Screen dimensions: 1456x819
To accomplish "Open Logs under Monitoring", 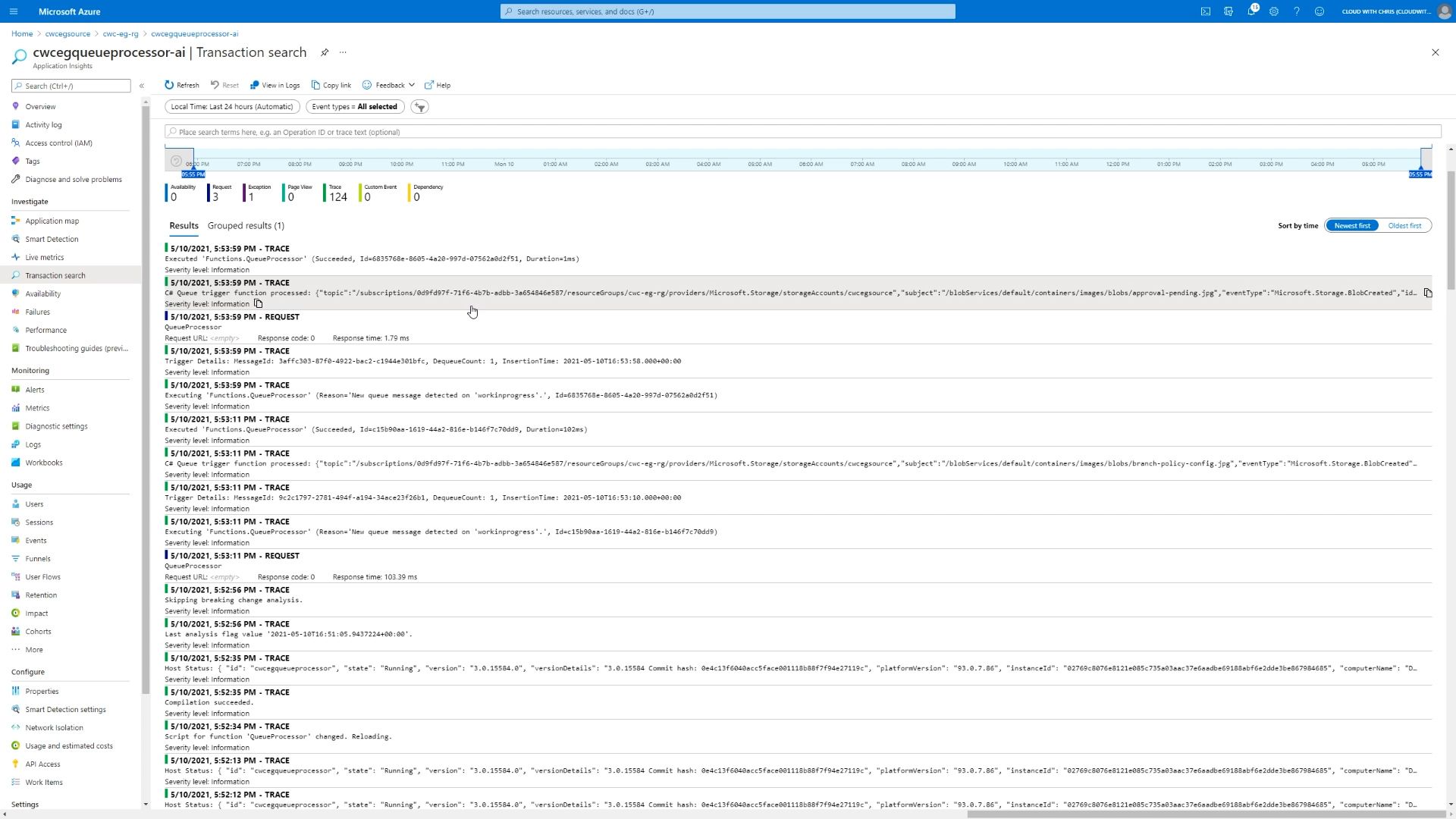I will tap(33, 444).
